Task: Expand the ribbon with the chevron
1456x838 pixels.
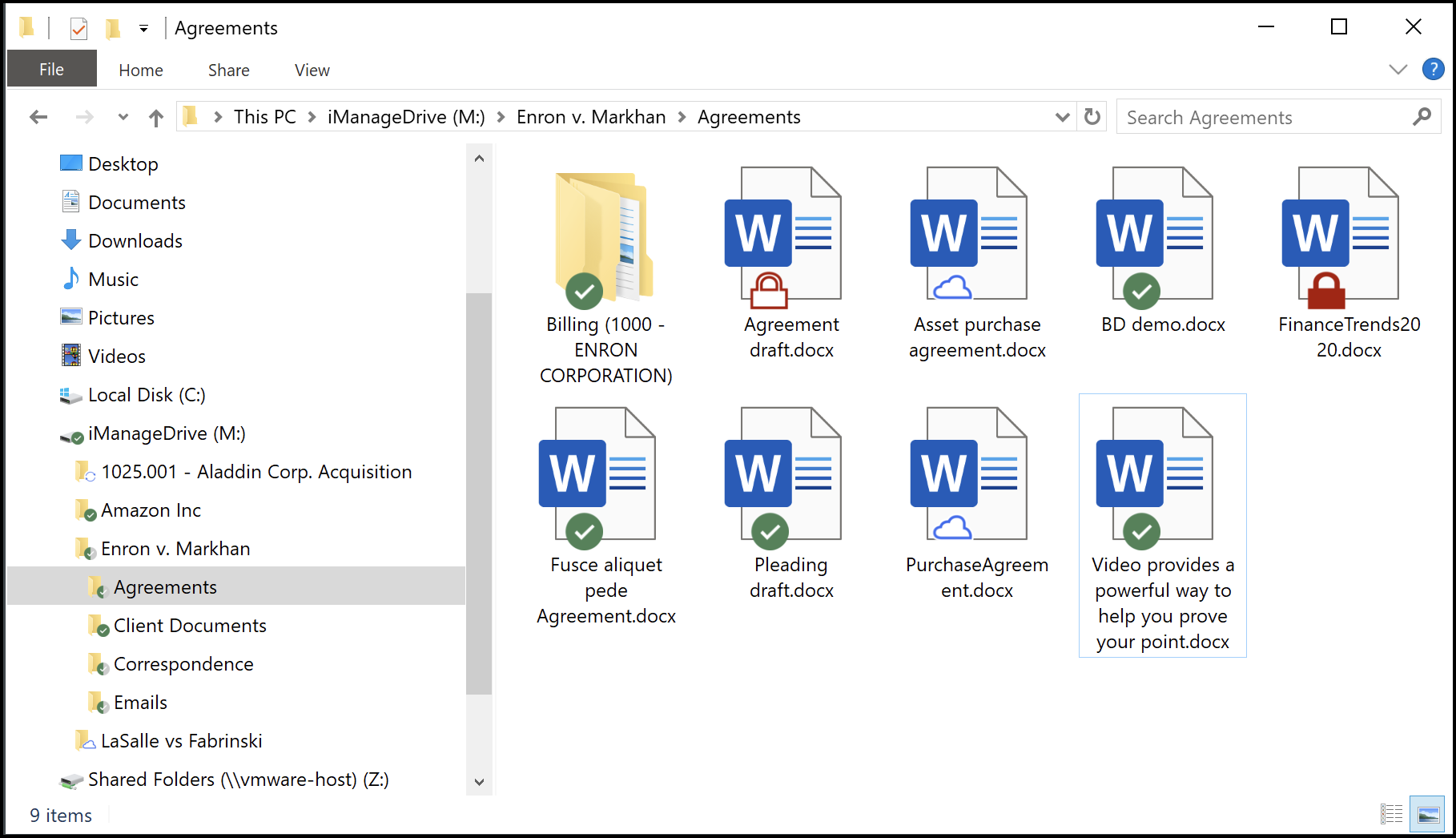Action: [1398, 70]
